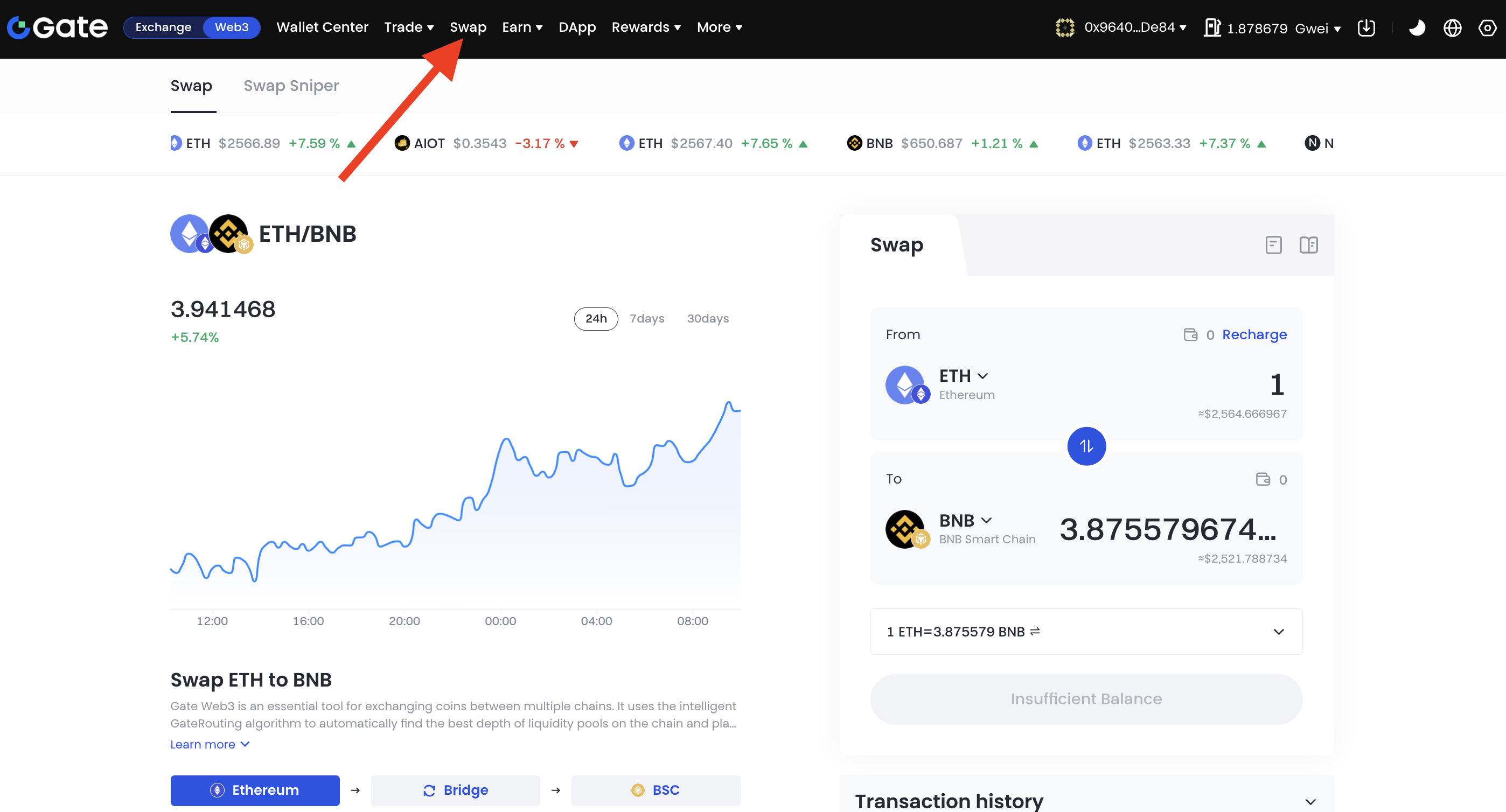The height and width of the screenshot is (812, 1506).
Task: Switch to Exchange mode toggle
Action: pos(163,27)
